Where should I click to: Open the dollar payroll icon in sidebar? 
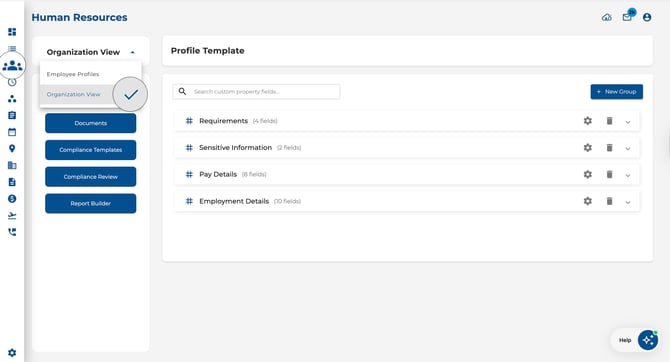pos(12,199)
